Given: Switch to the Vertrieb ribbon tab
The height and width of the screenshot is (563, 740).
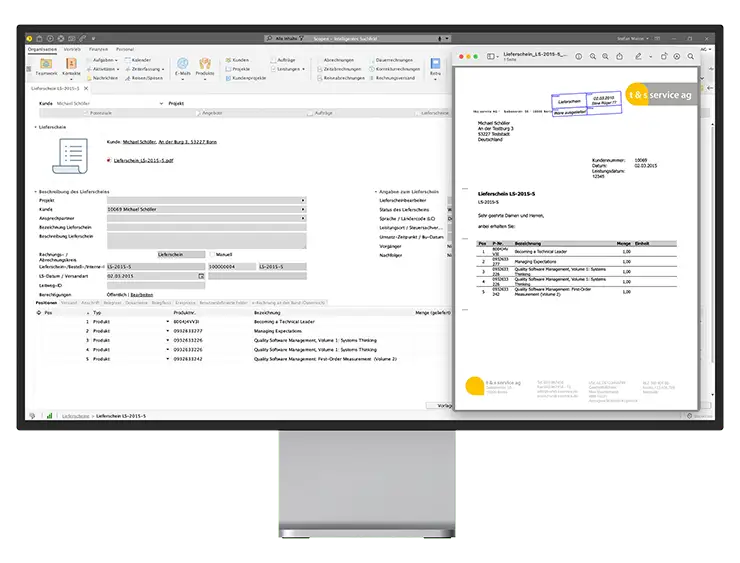Looking at the screenshot, I should click(x=72, y=48).
